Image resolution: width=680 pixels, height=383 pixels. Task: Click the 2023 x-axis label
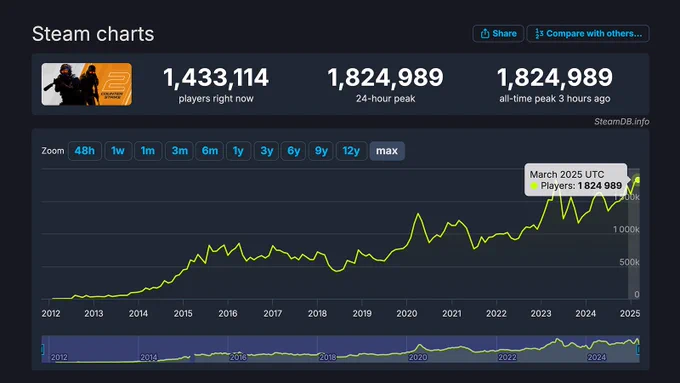click(x=541, y=314)
